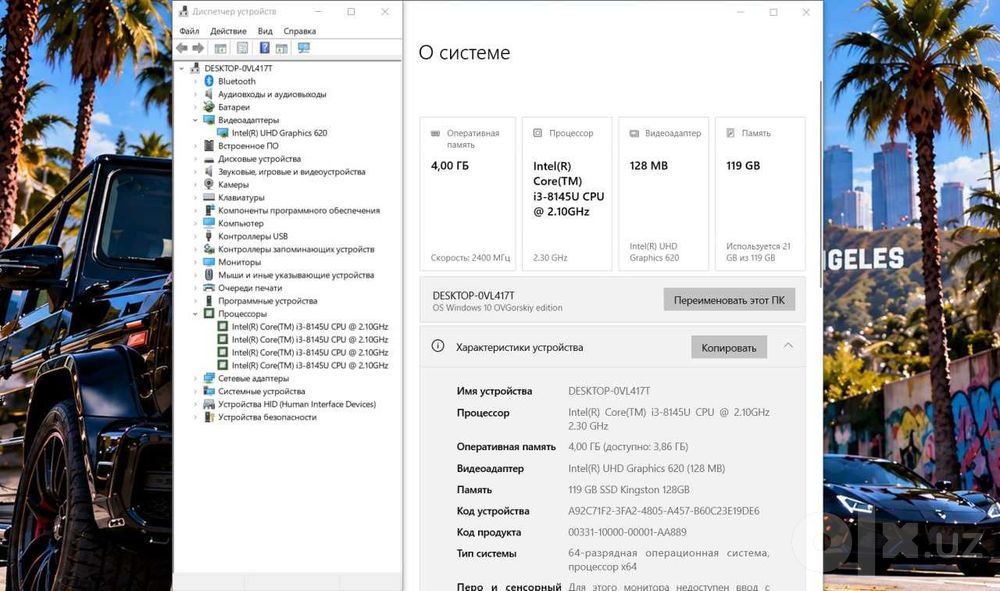This screenshot has height=591, width=1000.
Task: Expand the Контроллеры USB category
Action: 195,236
